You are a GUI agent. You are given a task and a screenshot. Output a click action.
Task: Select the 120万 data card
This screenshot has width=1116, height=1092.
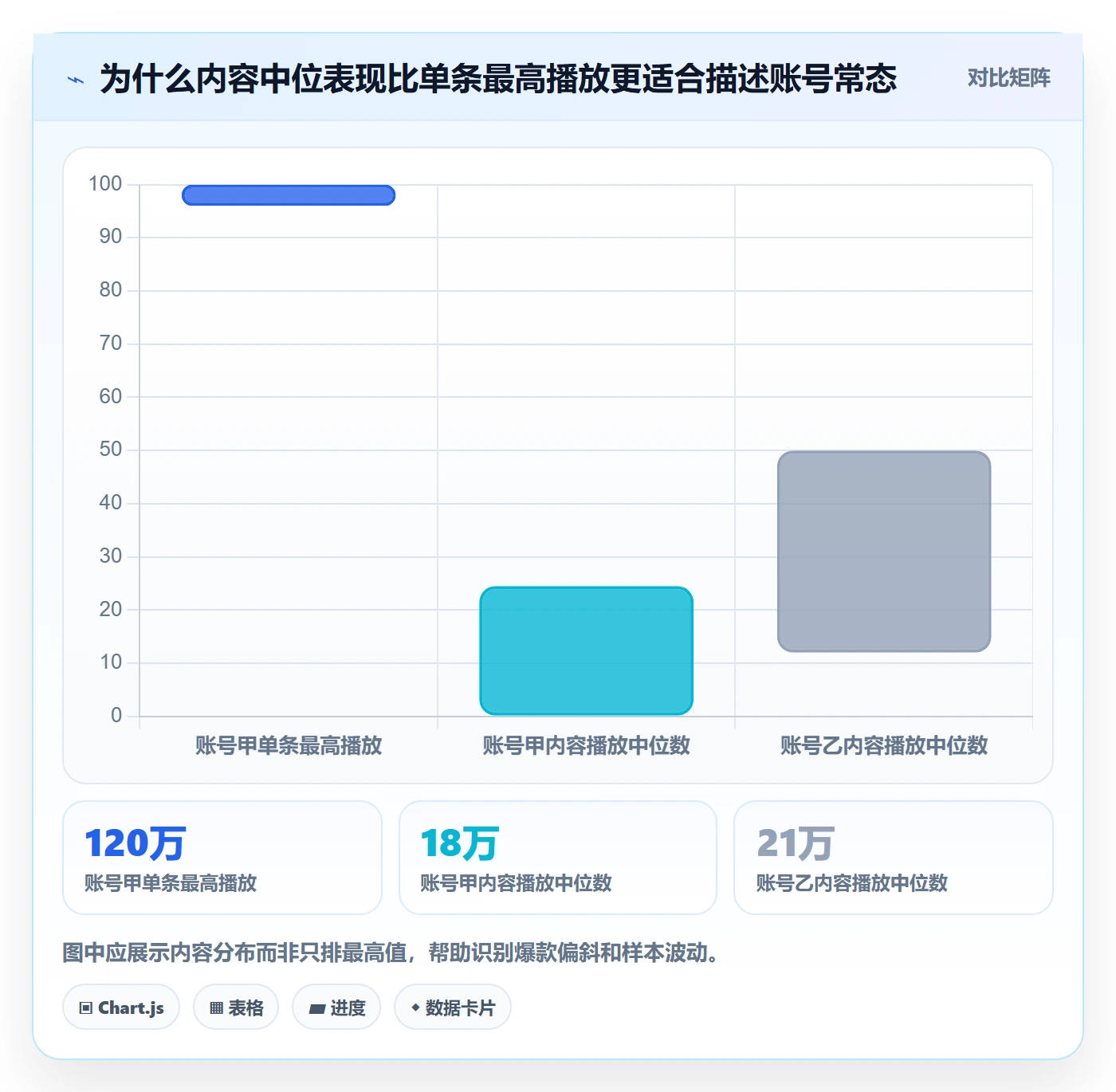coord(222,858)
